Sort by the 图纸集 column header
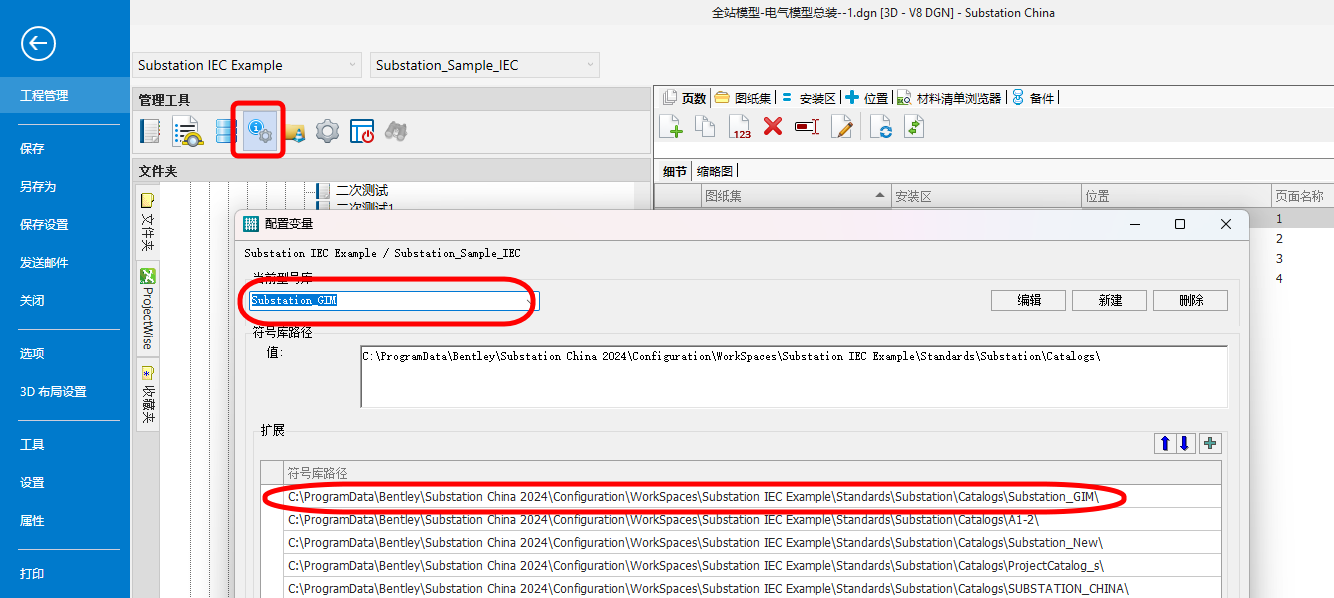This screenshot has width=1334, height=598. pos(796,196)
